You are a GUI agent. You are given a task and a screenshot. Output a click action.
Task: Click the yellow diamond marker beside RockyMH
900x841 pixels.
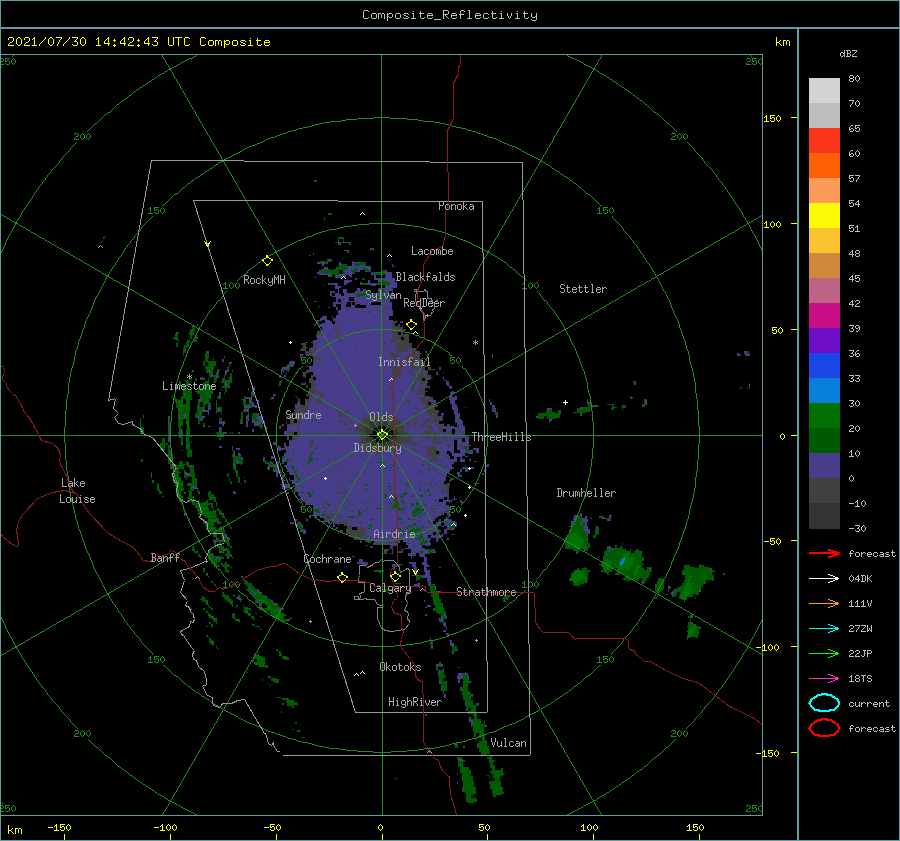click(267, 261)
